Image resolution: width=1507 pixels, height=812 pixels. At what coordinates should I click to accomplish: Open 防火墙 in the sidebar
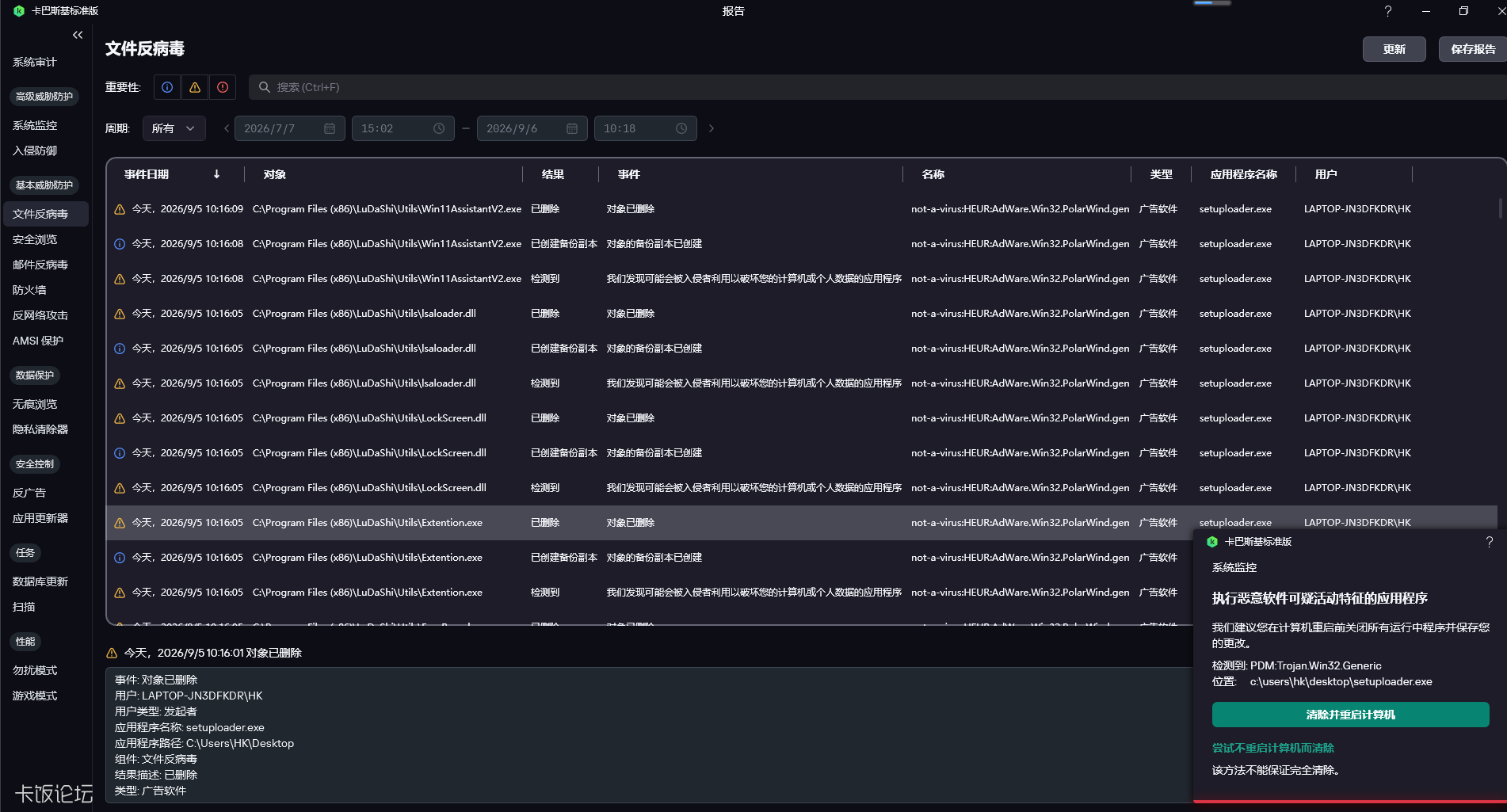[x=29, y=290]
